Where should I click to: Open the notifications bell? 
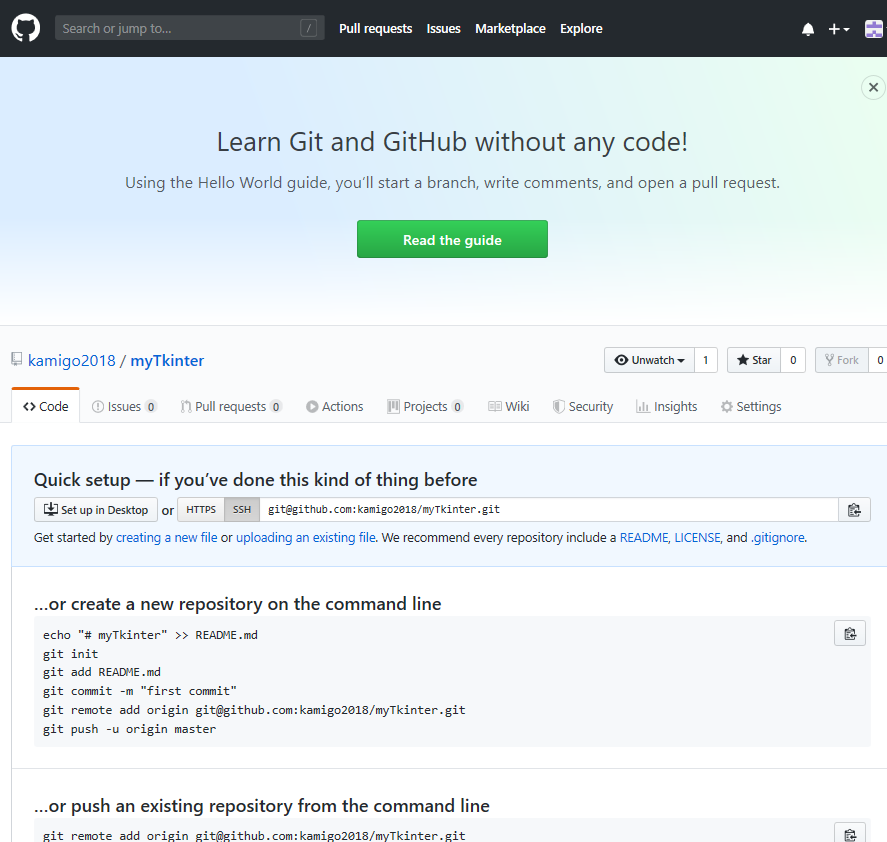pos(808,29)
